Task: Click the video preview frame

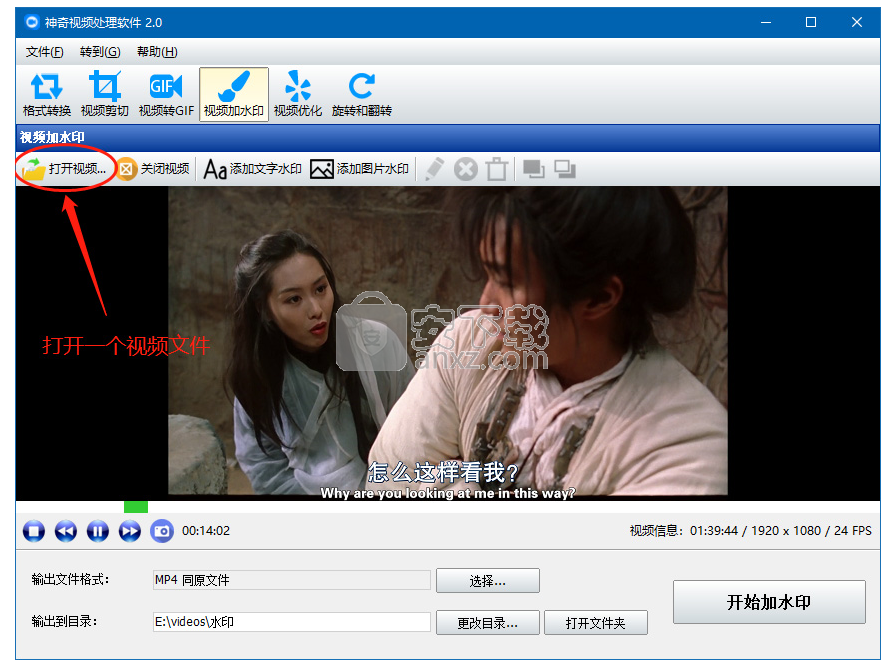Action: click(x=448, y=342)
